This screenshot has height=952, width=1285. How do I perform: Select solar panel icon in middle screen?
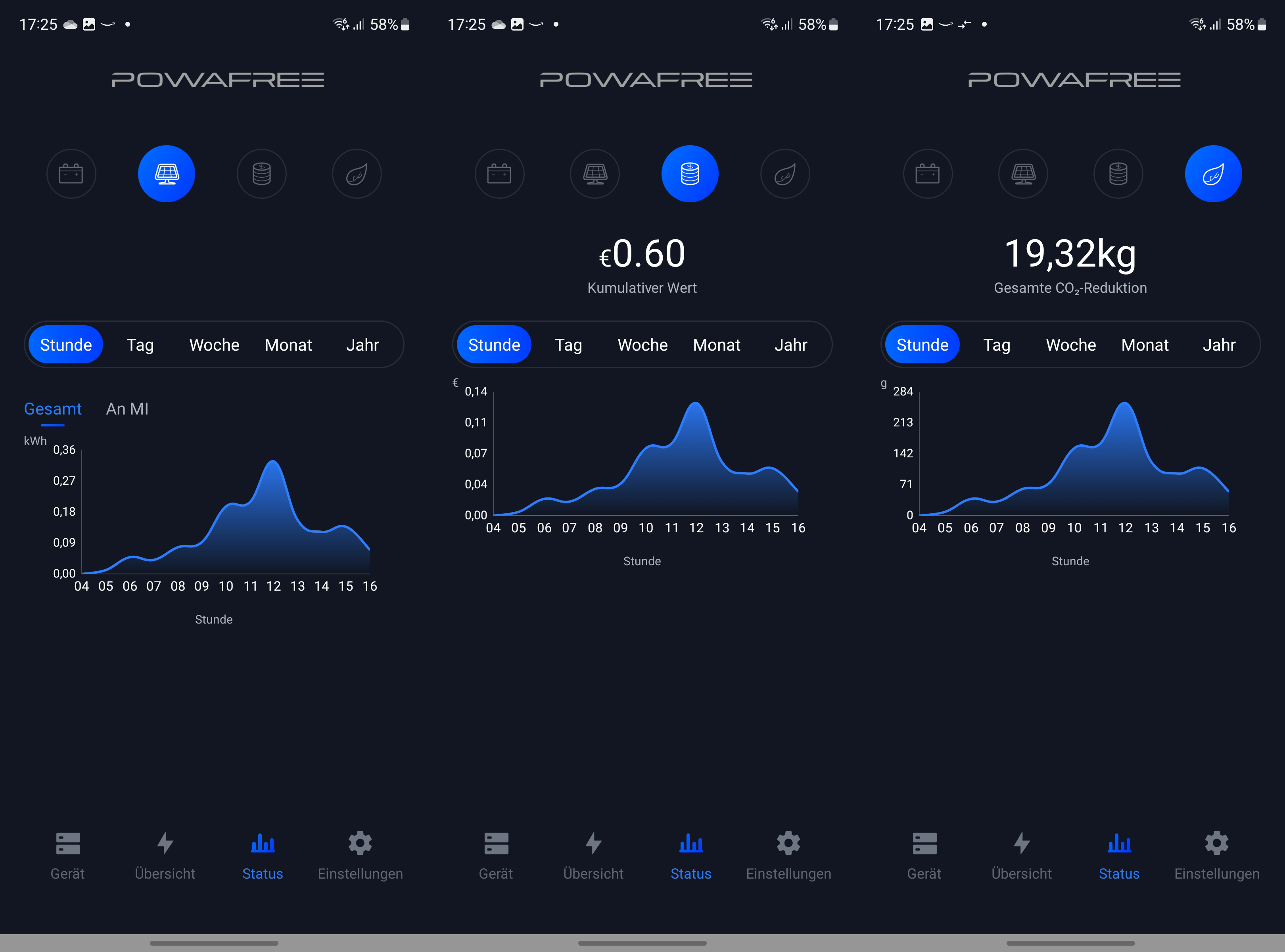[x=595, y=173]
